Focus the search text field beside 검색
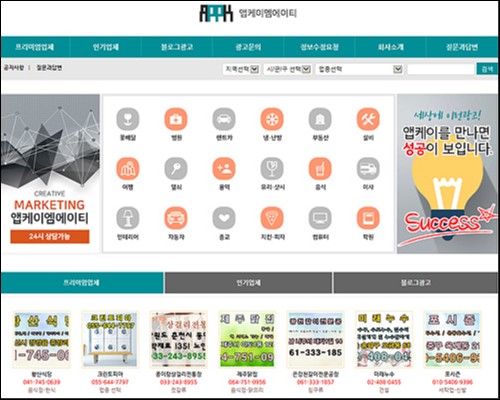The image size is (500, 400). (441, 69)
